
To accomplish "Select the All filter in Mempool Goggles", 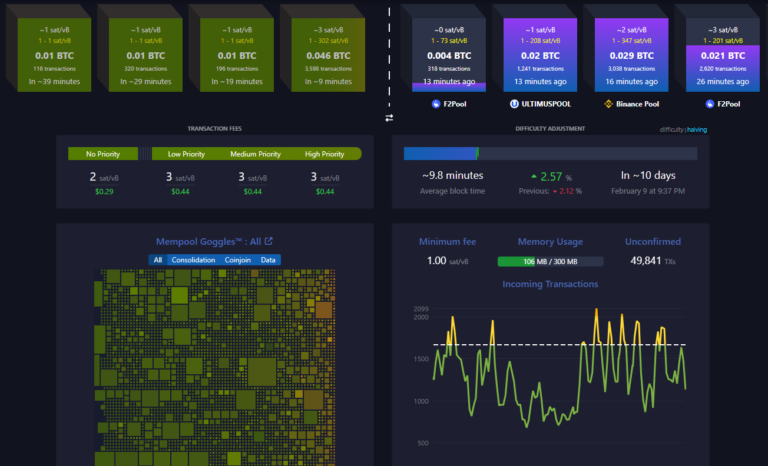I will click(158, 260).
